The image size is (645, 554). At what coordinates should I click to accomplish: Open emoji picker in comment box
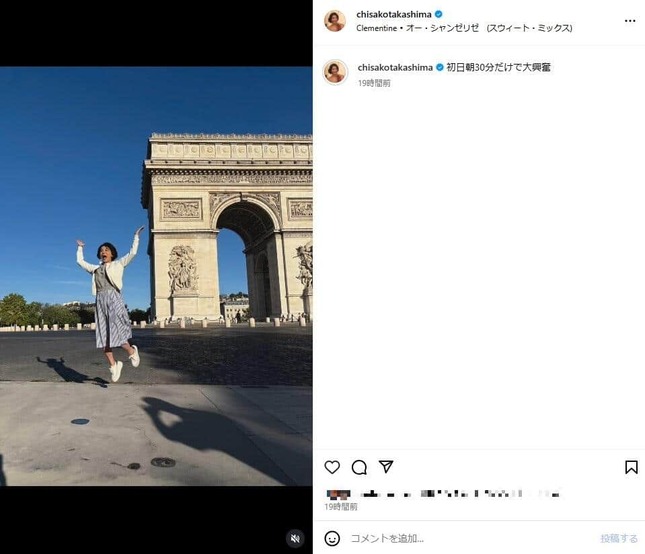(x=332, y=538)
